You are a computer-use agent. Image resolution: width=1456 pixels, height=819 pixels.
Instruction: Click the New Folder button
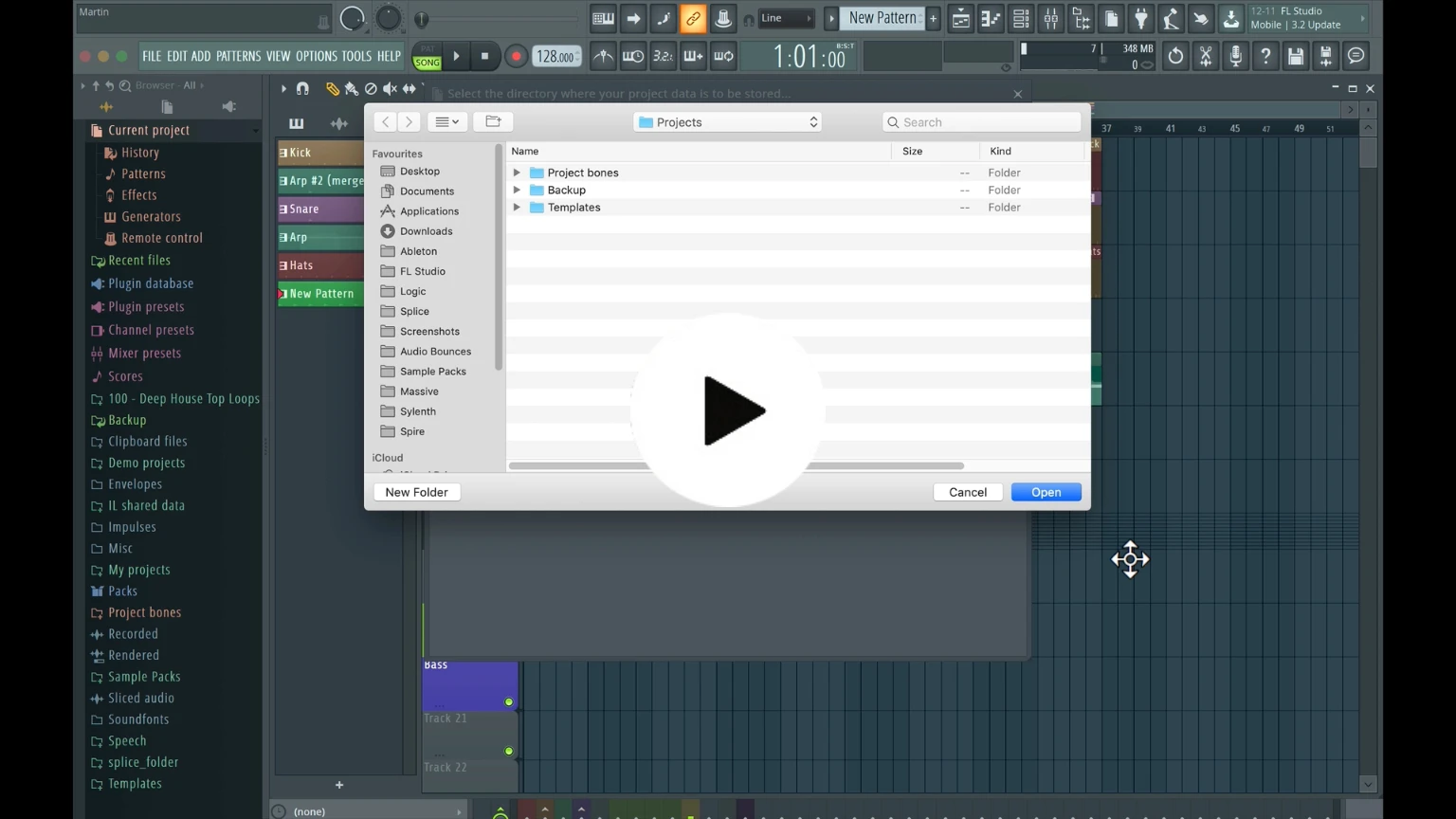pos(416,492)
